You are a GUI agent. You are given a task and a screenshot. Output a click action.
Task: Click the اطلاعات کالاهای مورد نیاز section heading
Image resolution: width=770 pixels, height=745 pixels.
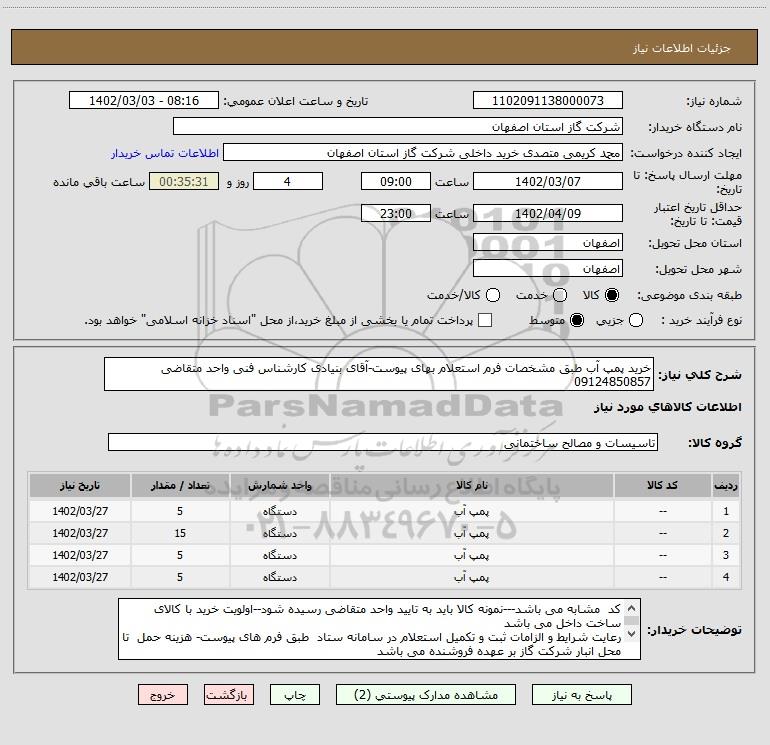pos(668,407)
